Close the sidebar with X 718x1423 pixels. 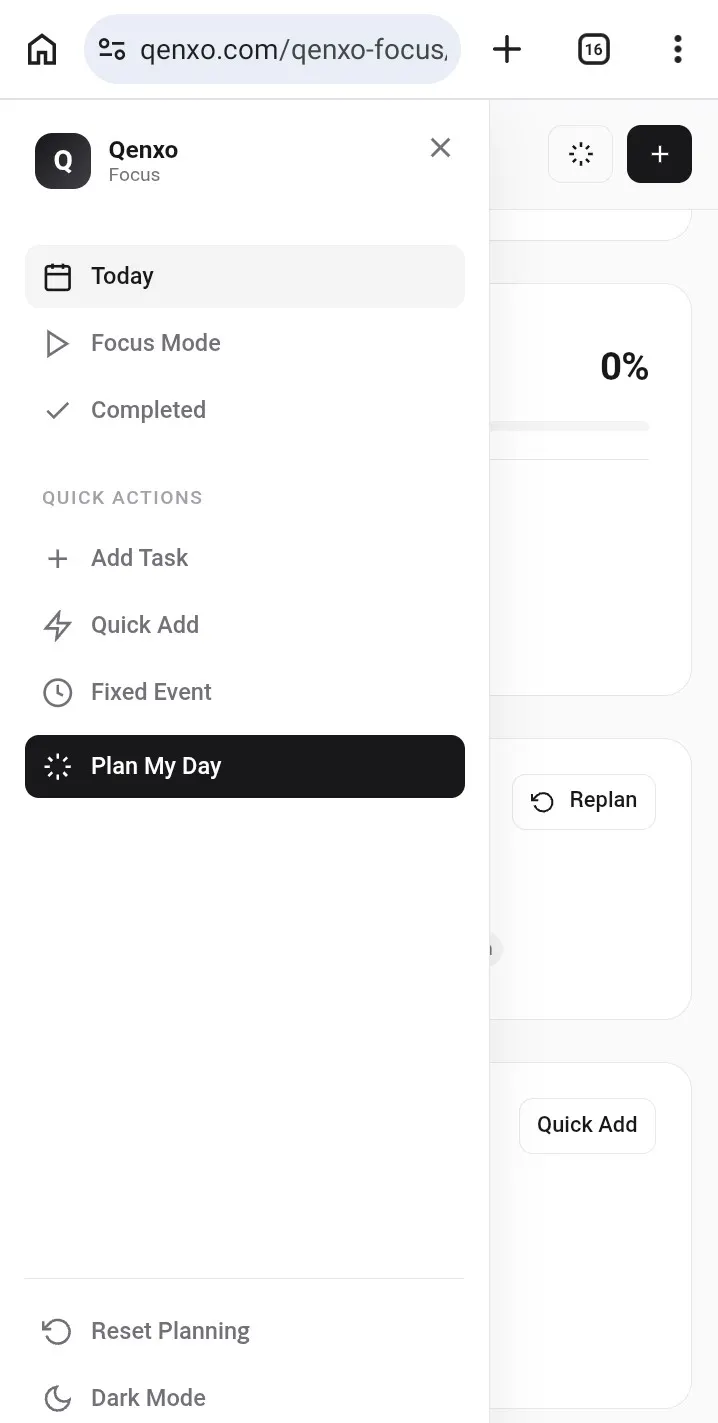[x=440, y=148]
